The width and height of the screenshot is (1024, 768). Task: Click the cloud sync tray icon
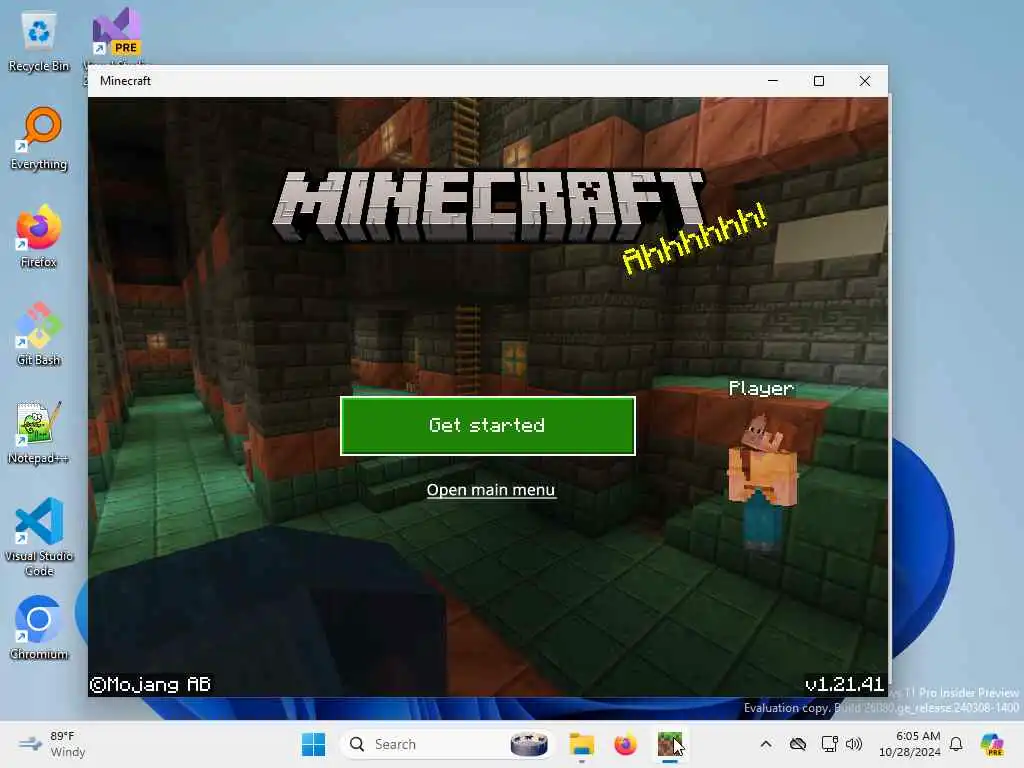tap(797, 744)
